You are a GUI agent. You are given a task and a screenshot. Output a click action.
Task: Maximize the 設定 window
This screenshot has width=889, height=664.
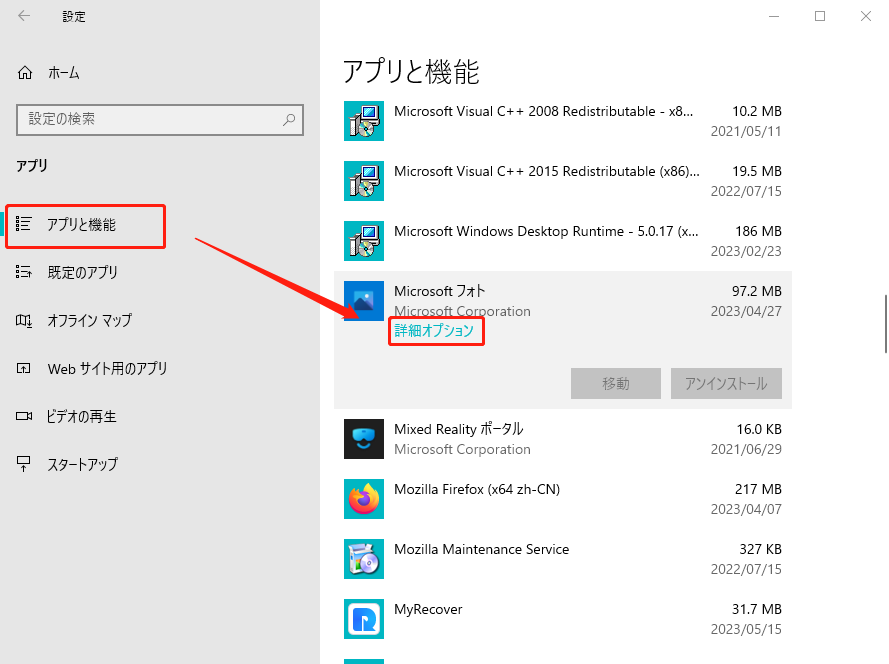coord(820,16)
